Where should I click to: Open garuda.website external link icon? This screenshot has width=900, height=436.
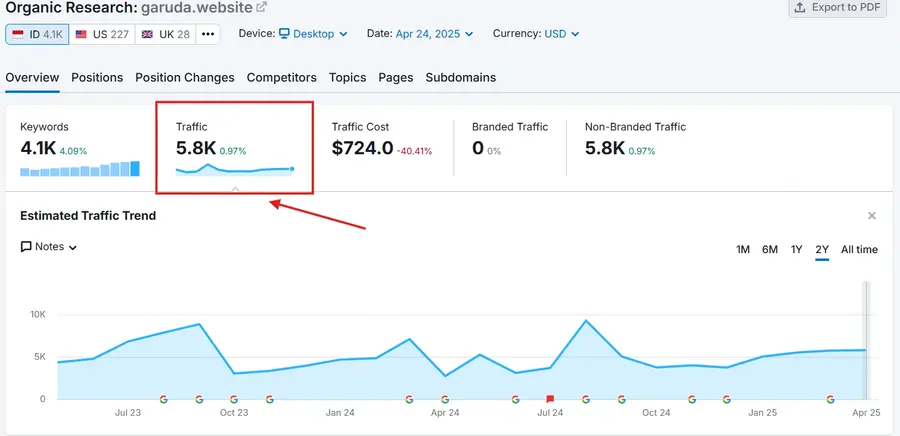tap(261, 7)
